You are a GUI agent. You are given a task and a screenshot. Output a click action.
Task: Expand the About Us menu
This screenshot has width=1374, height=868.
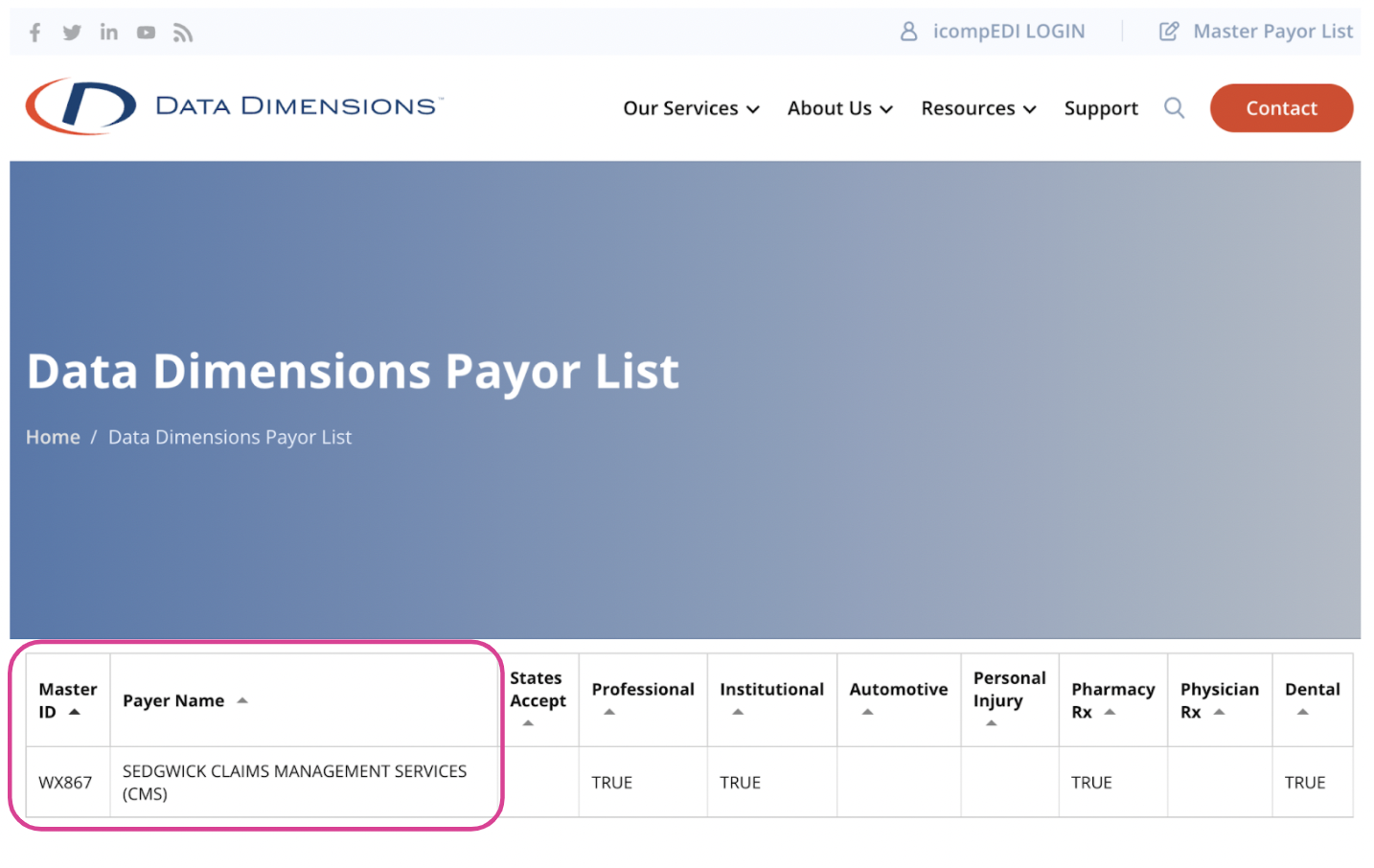[840, 108]
